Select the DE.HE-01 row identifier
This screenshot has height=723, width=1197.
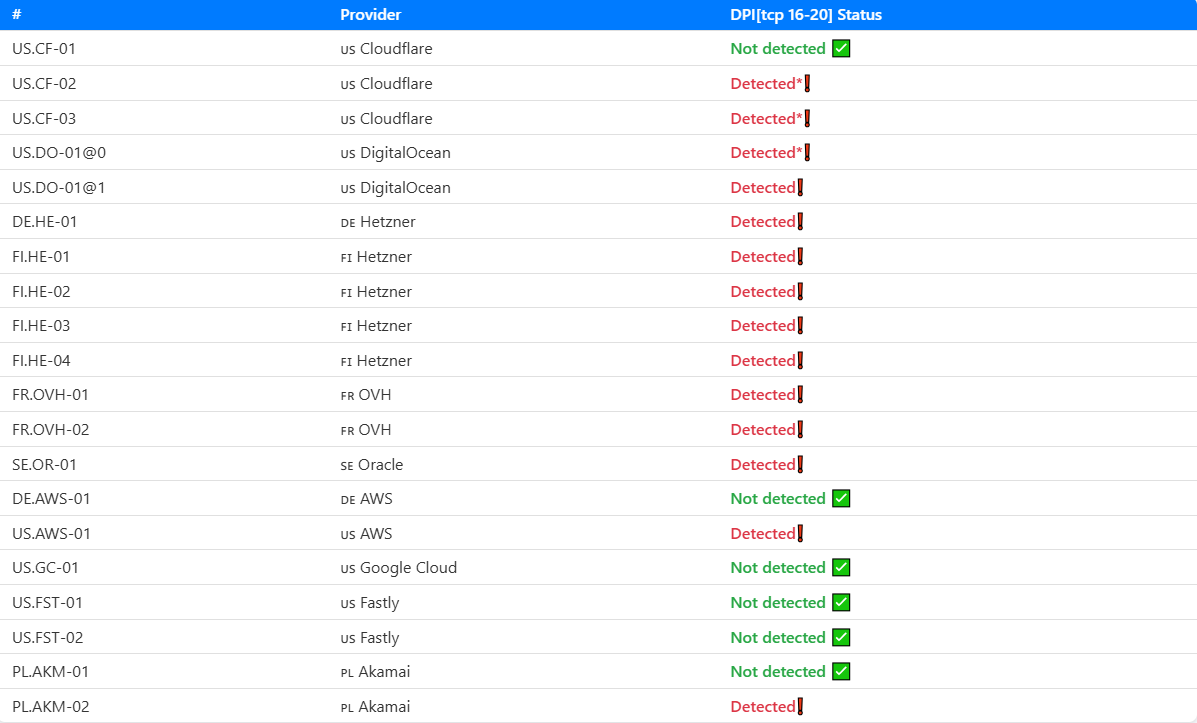44,222
